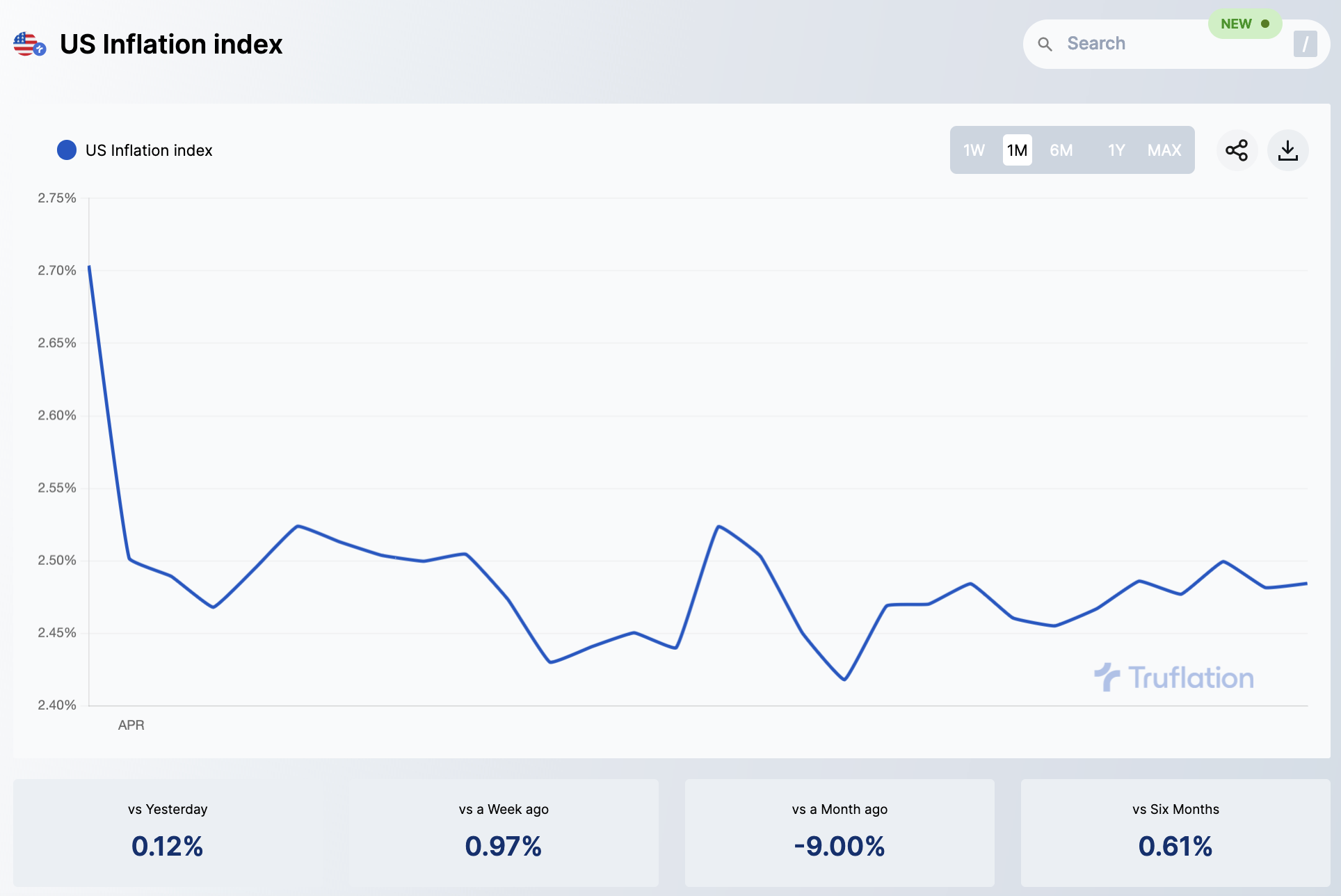Switch chart to 1Y range

pos(1116,150)
